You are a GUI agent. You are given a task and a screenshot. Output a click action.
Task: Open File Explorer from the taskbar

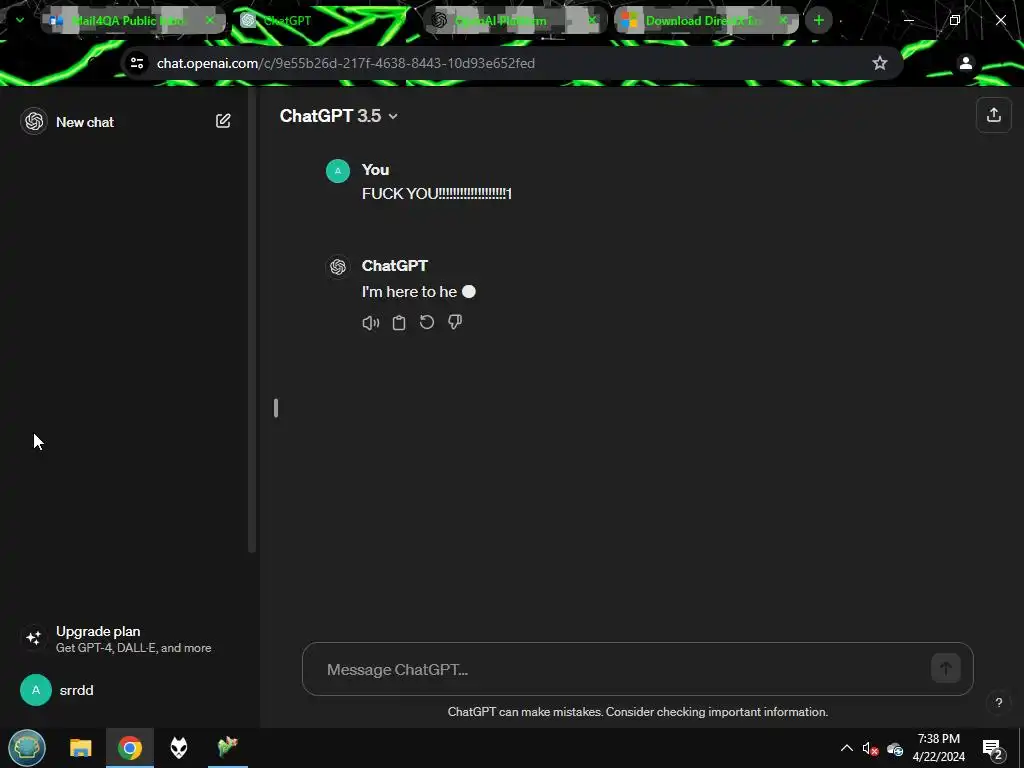(81, 748)
